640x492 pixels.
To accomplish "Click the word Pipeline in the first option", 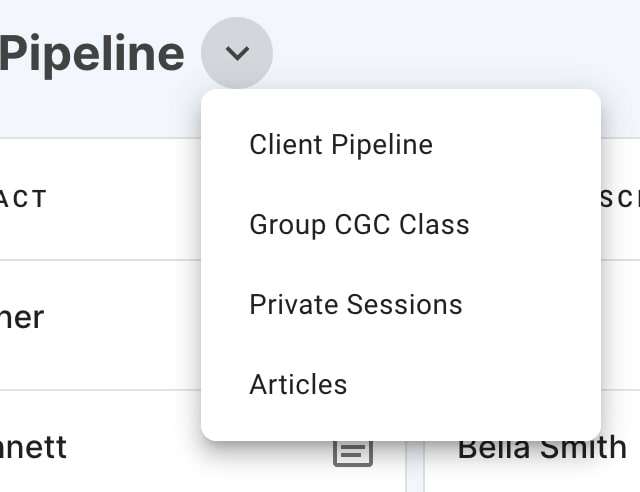I will click(382, 145).
